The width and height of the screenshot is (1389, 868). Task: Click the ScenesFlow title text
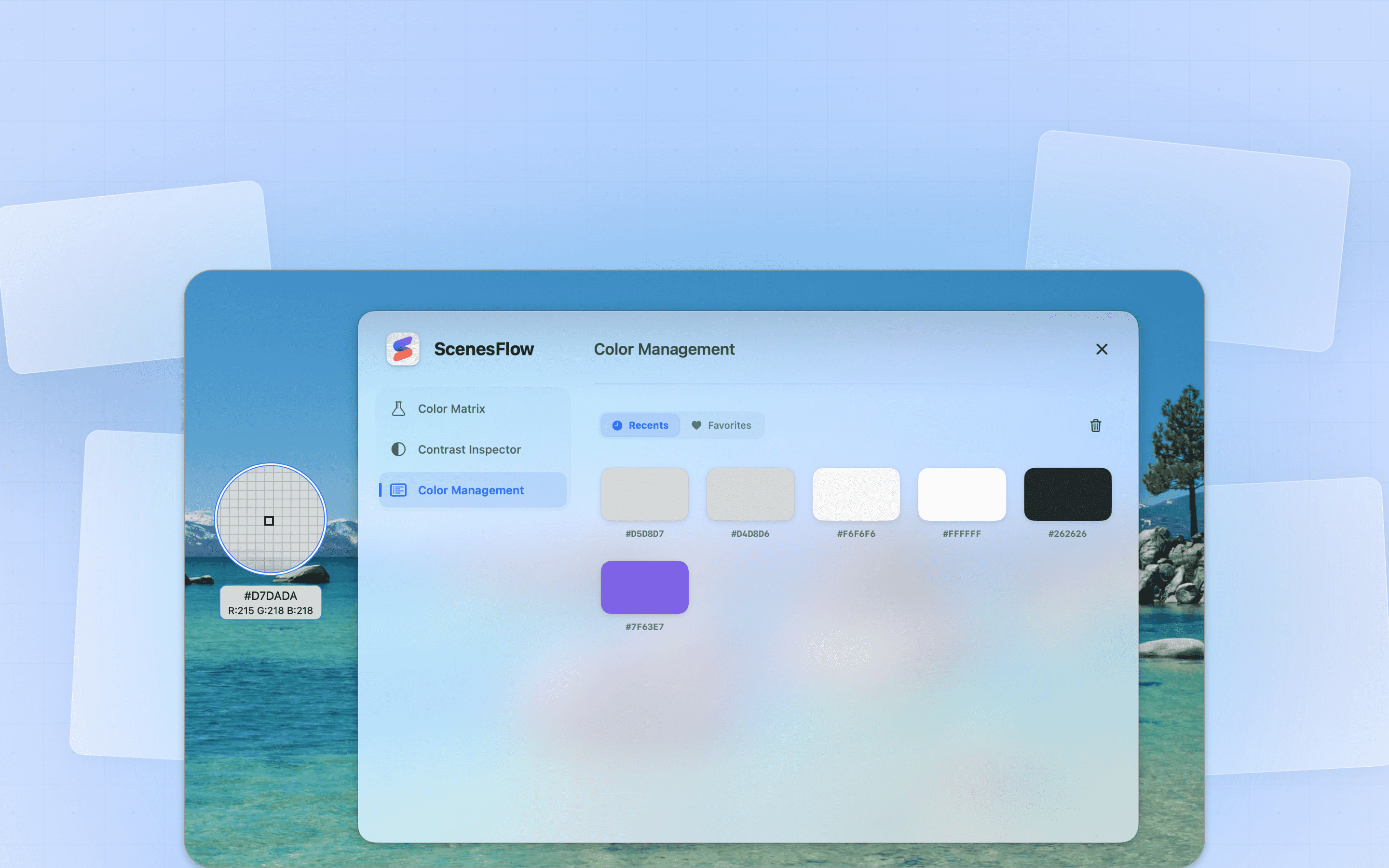[484, 349]
